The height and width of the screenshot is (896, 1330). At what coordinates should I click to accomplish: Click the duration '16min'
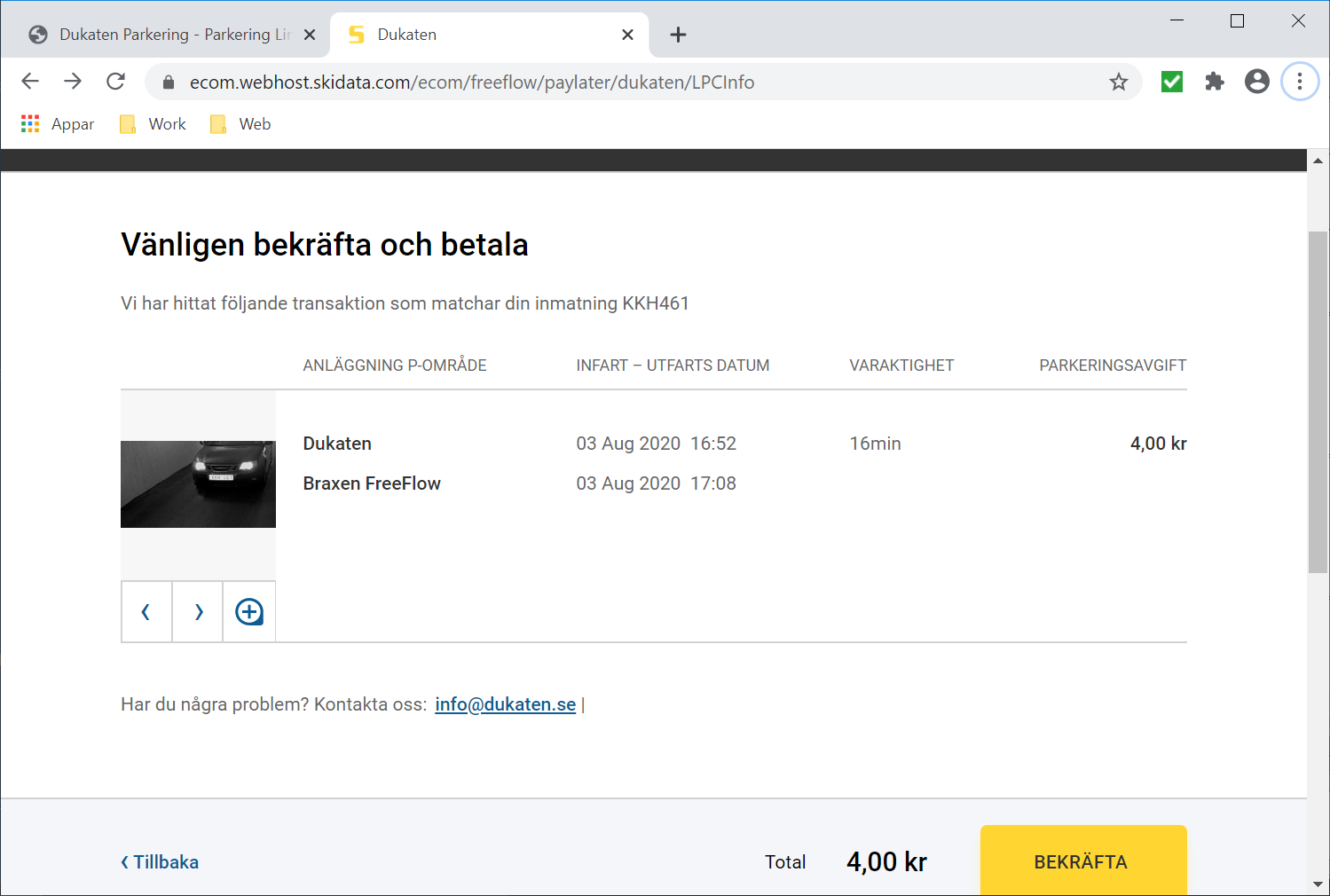click(x=875, y=444)
